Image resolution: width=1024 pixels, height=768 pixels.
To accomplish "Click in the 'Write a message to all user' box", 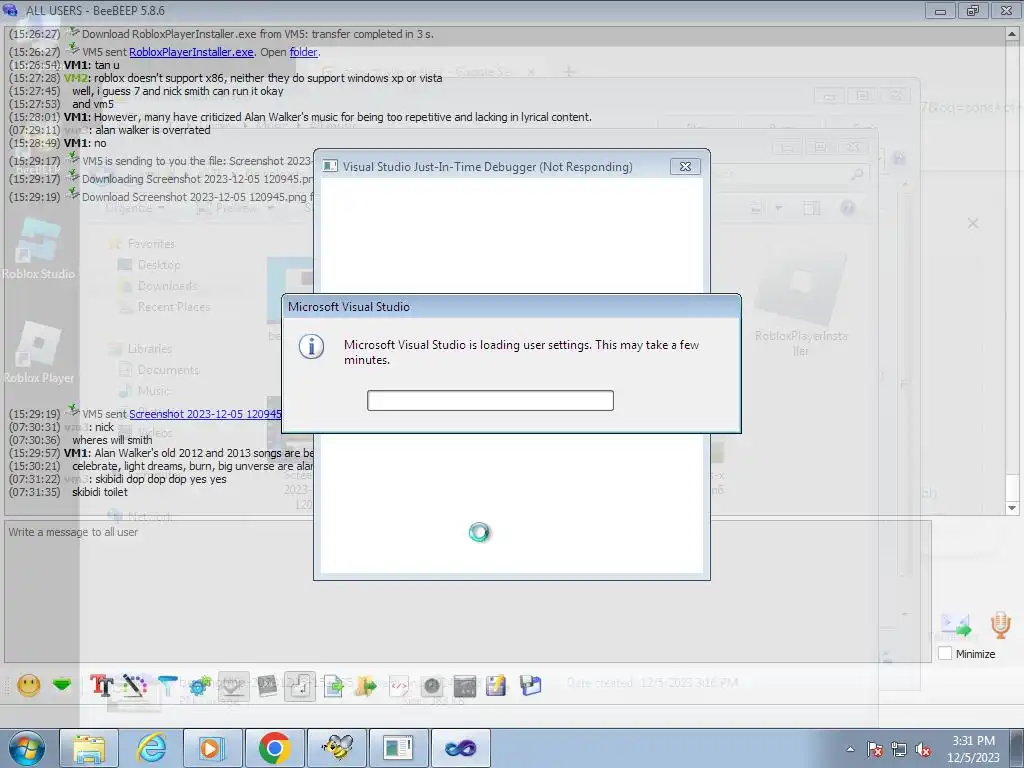I will coord(468,590).
